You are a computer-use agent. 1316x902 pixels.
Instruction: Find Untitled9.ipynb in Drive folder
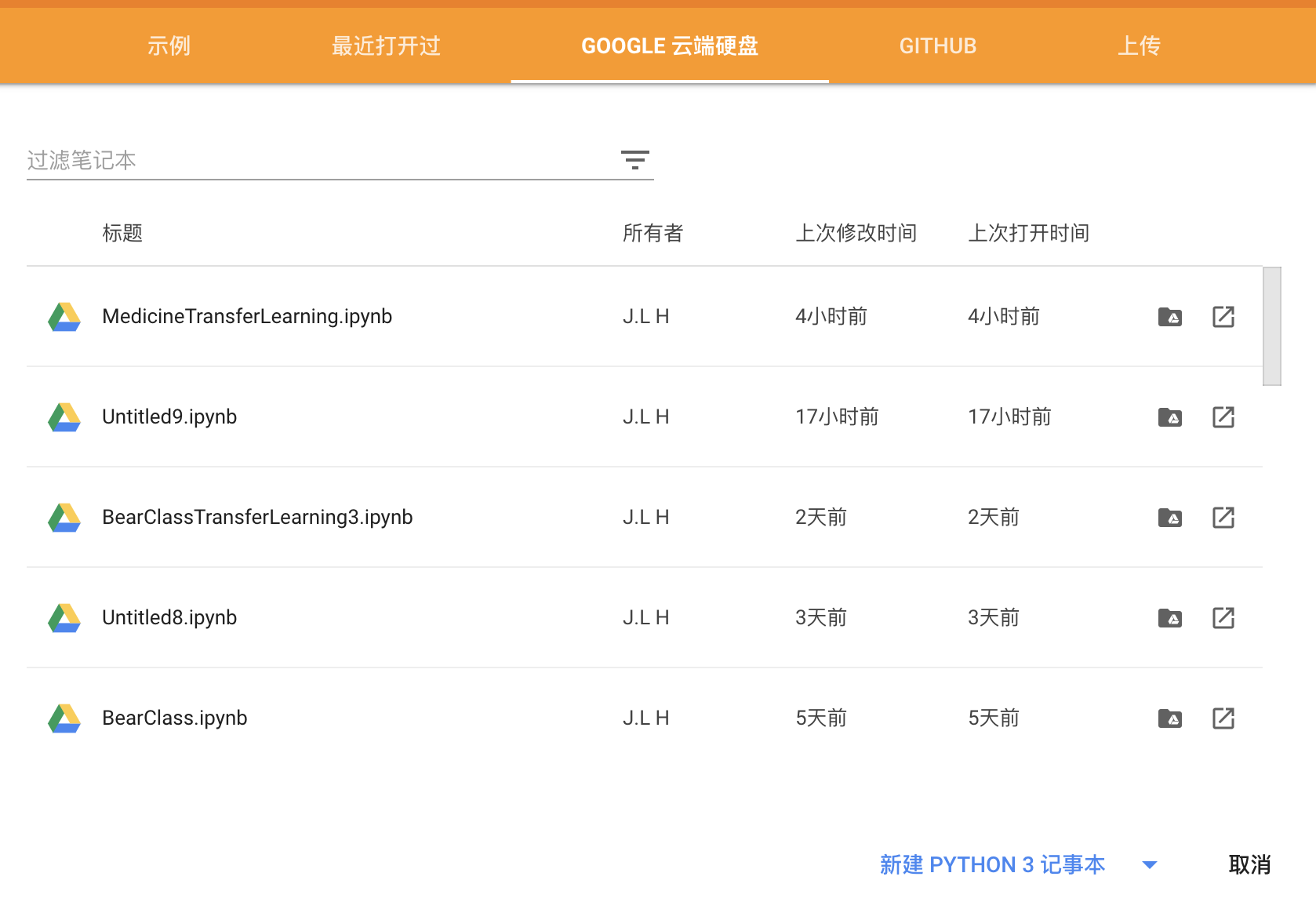(x=1170, y=417)
